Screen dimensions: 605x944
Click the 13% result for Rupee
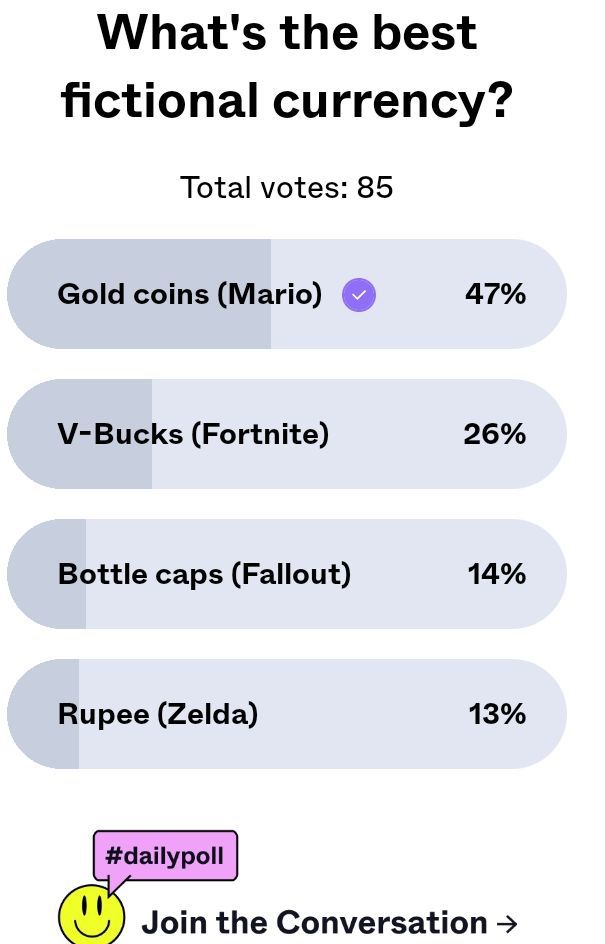pos(497,714)
